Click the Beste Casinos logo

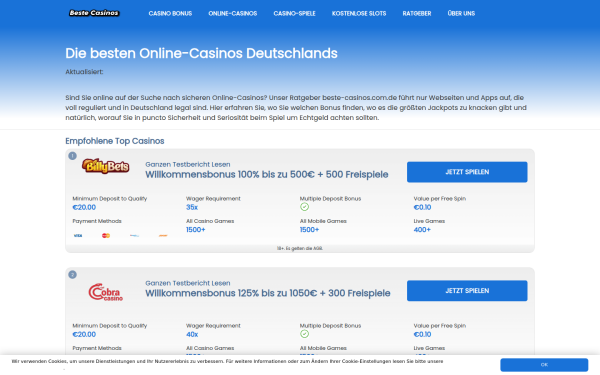pyautogui.click(x=94, y=13)
